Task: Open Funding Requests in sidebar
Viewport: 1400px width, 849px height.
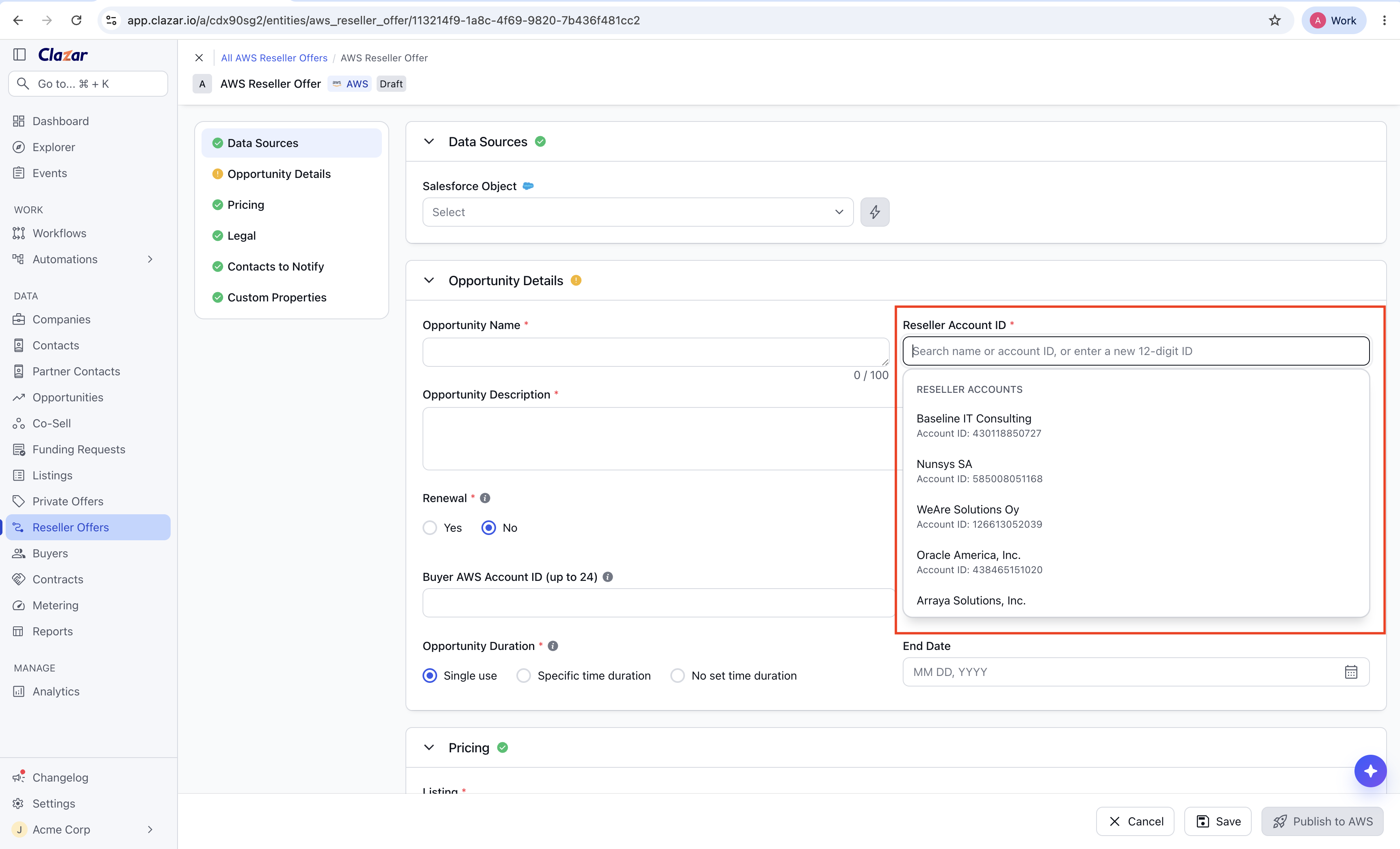Action: point(88,450)
